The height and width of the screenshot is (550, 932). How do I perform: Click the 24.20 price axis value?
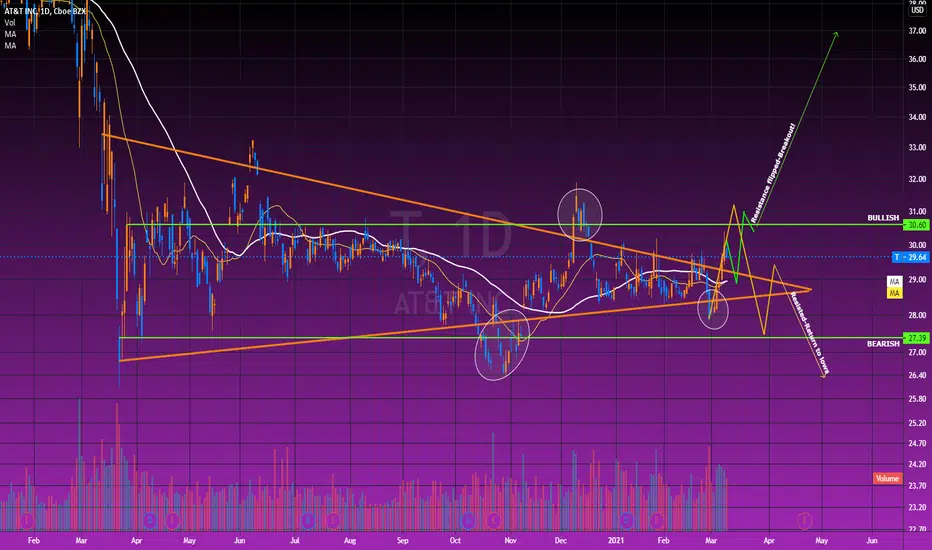pos(917,464)
